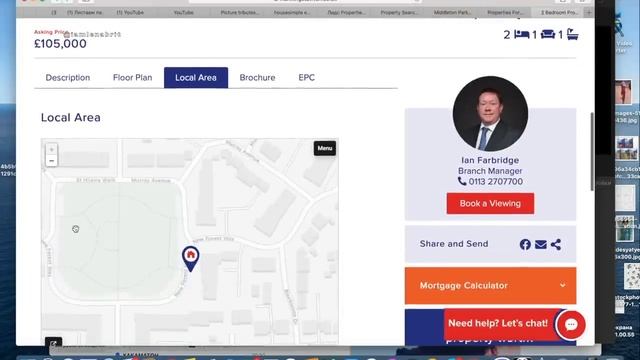Screen dimensions: 640x360
Task: Click the phone icon beside 0113 2707700
Action: pyautogui.click(x=462, y=181)
